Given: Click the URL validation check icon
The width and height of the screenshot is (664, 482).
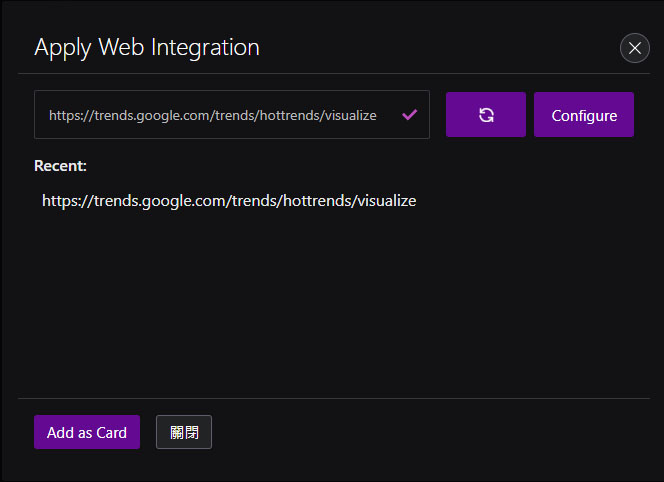Looking at the screenshot, I should coord(409,114).
